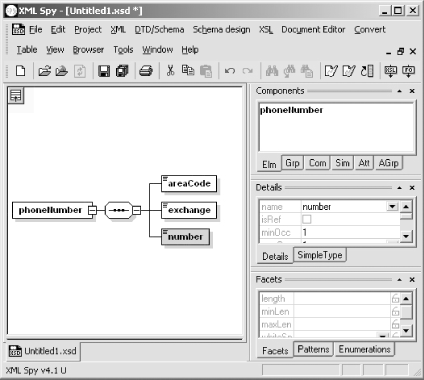424x380 pixels.
Task: Open the Schema design menu
Action: click(x=221, y=30)
